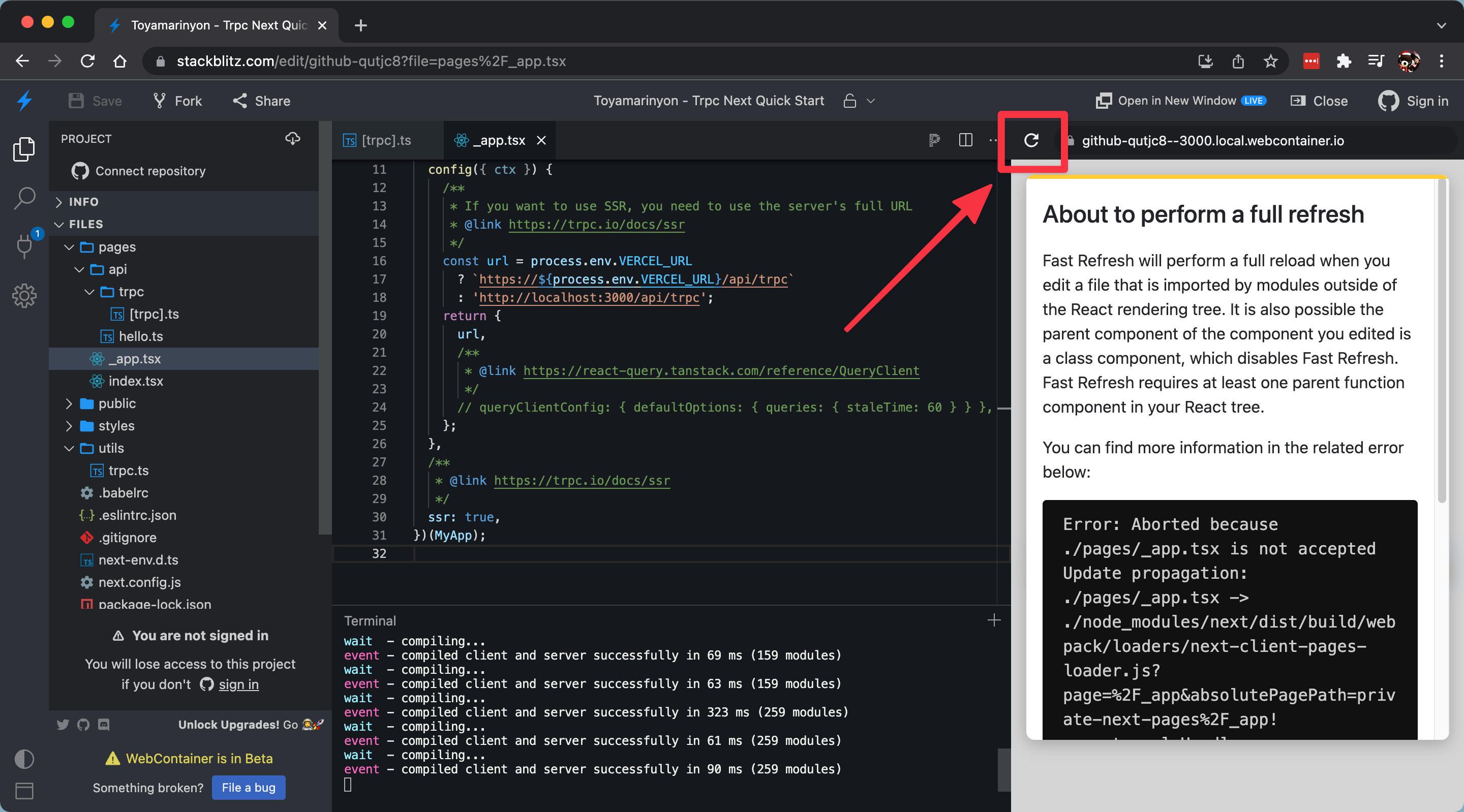Bookmark this page with the star icon
Viewport: 1464px width, 812px height.
click(x=1271, y=61)
